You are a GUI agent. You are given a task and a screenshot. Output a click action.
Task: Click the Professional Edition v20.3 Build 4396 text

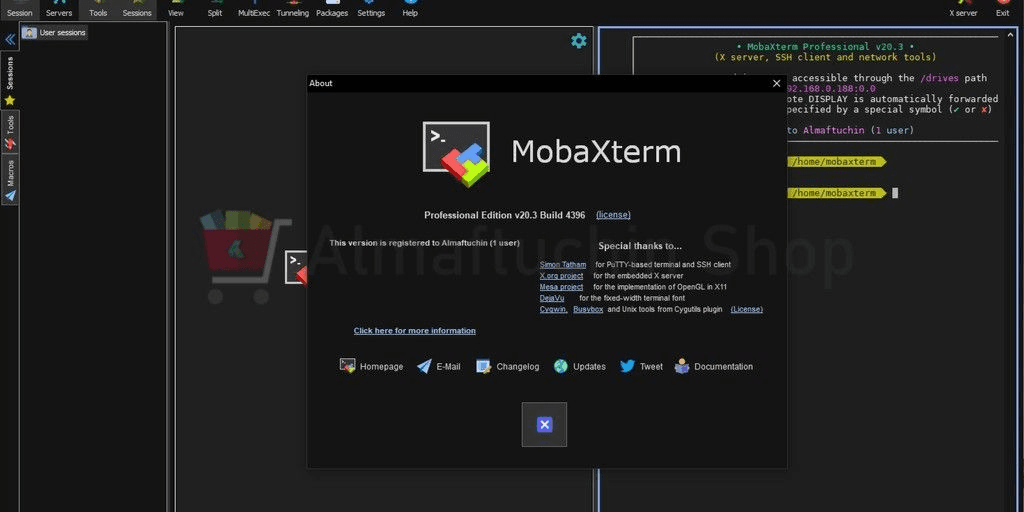(505, 215)
